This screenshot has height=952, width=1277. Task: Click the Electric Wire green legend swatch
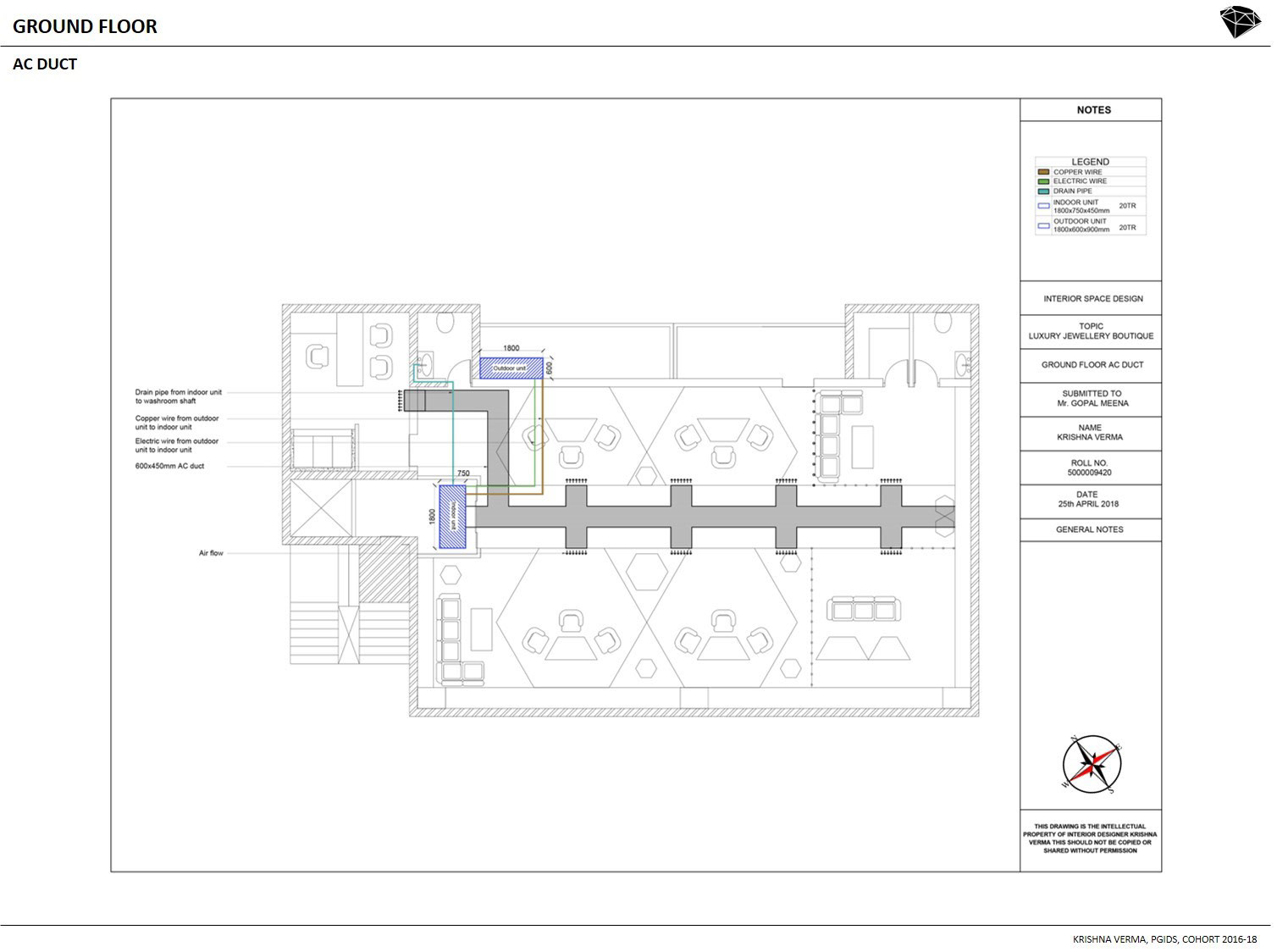point(1043,181)
